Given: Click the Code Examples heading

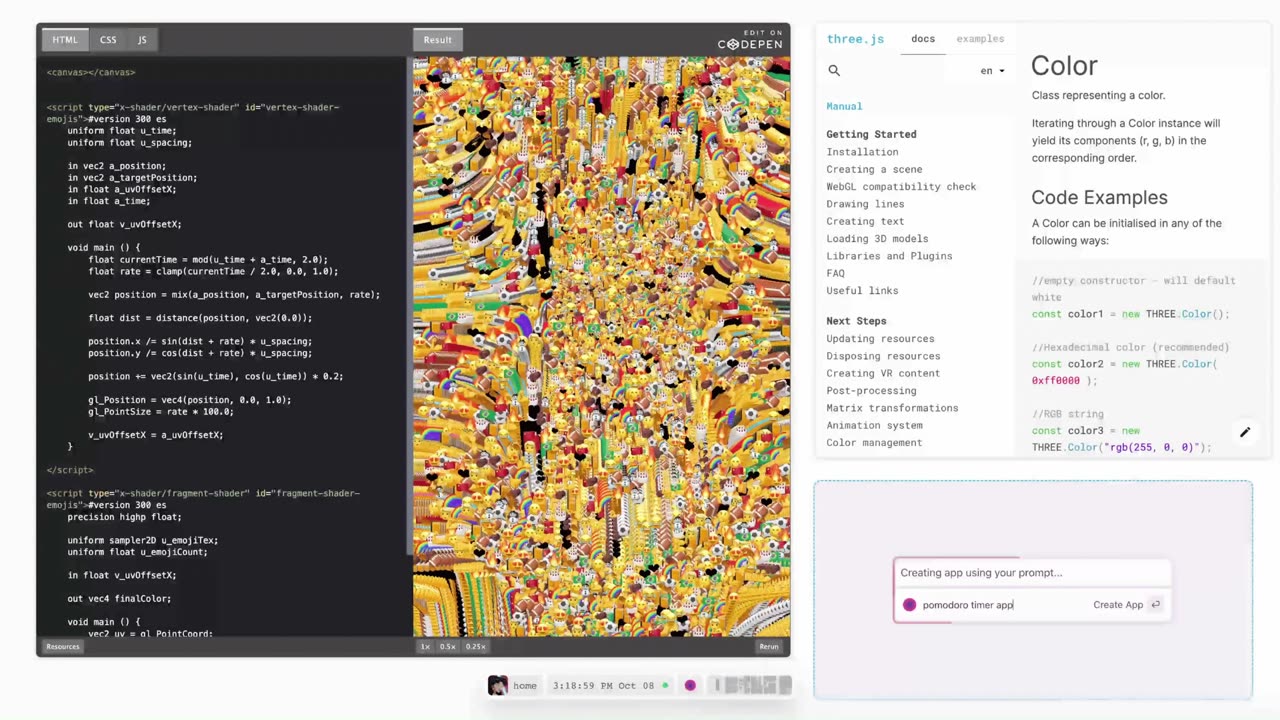Looking at the screenshot, I should point(1099,197).
